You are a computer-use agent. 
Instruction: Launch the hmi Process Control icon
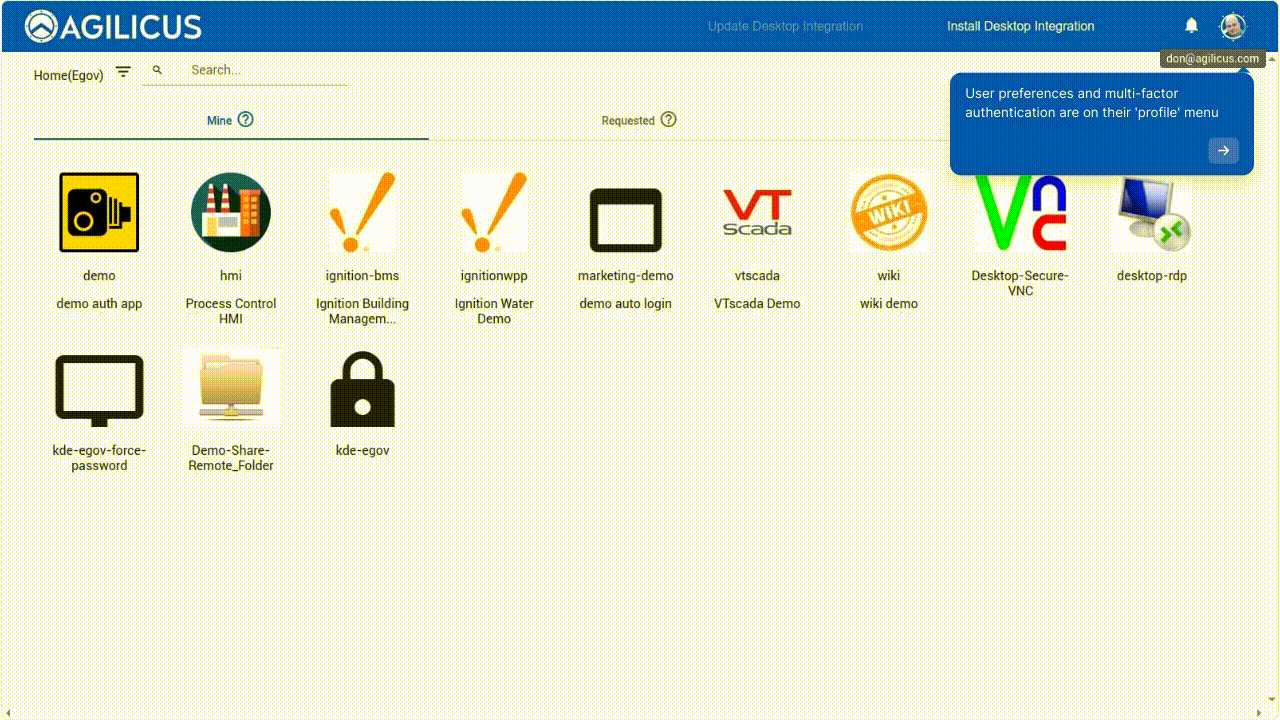click(231, 212)
